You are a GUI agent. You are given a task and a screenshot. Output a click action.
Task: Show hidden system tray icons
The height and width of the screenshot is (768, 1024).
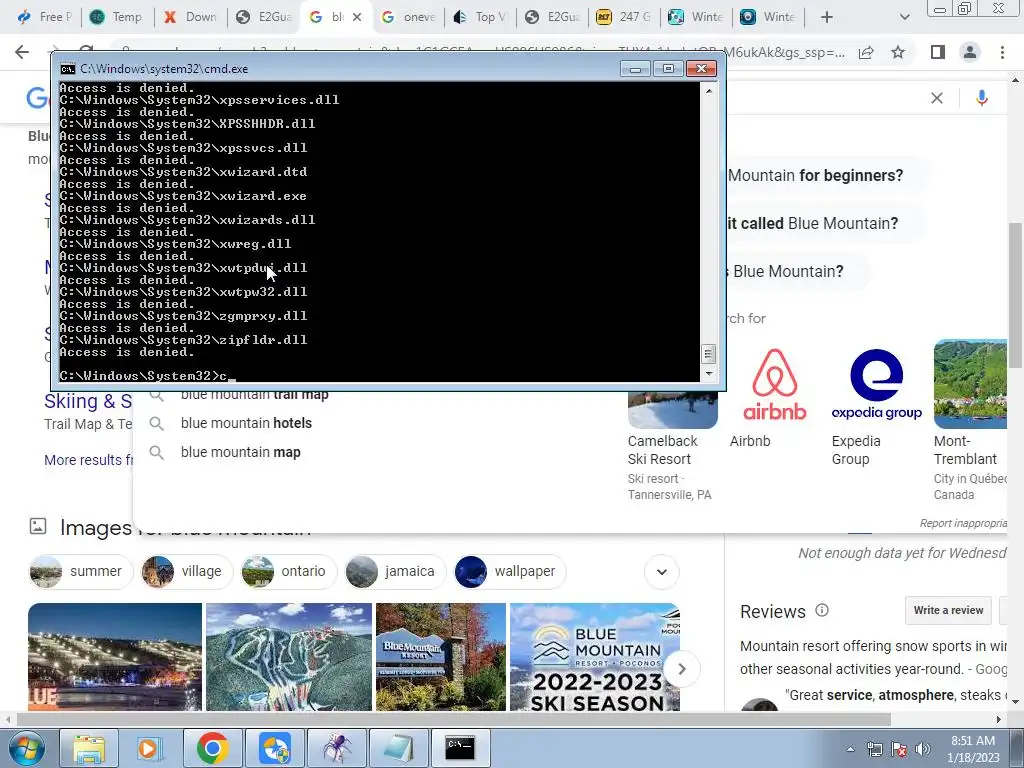pos(850,748)
